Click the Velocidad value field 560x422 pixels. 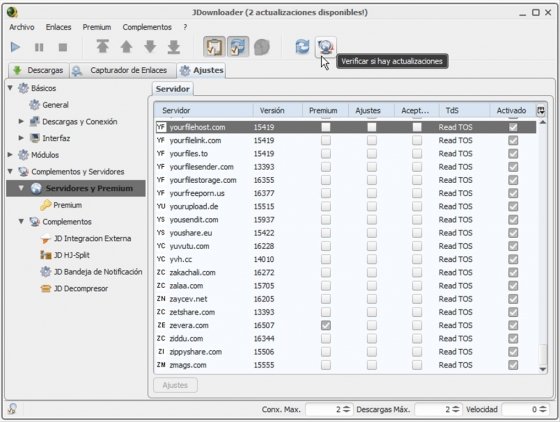click(x=520, y=410)
